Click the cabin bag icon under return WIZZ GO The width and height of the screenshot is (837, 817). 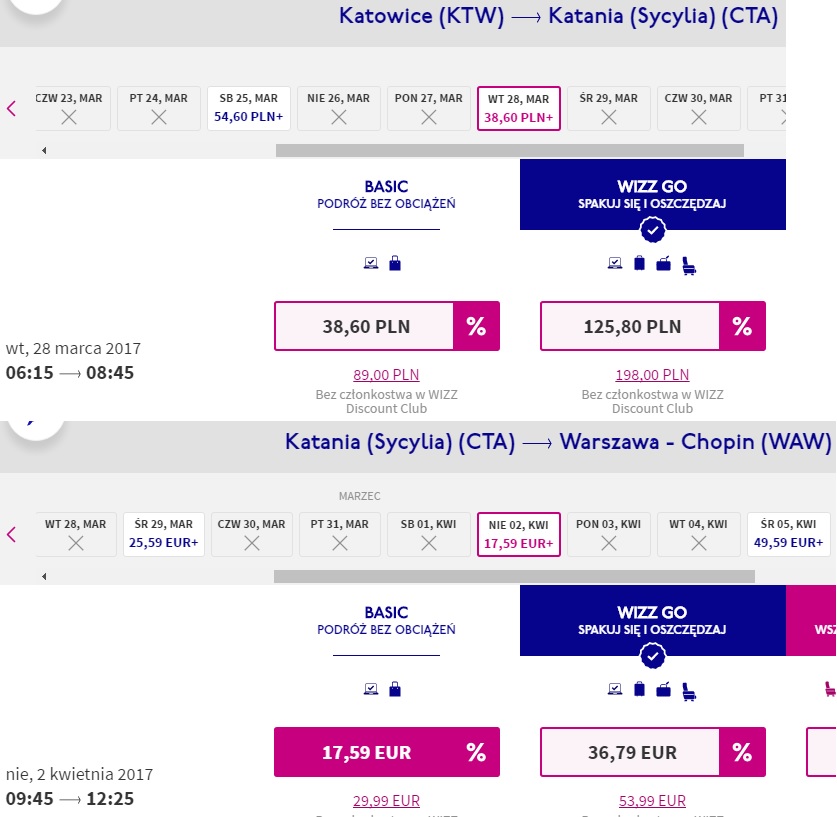(639, 689)
